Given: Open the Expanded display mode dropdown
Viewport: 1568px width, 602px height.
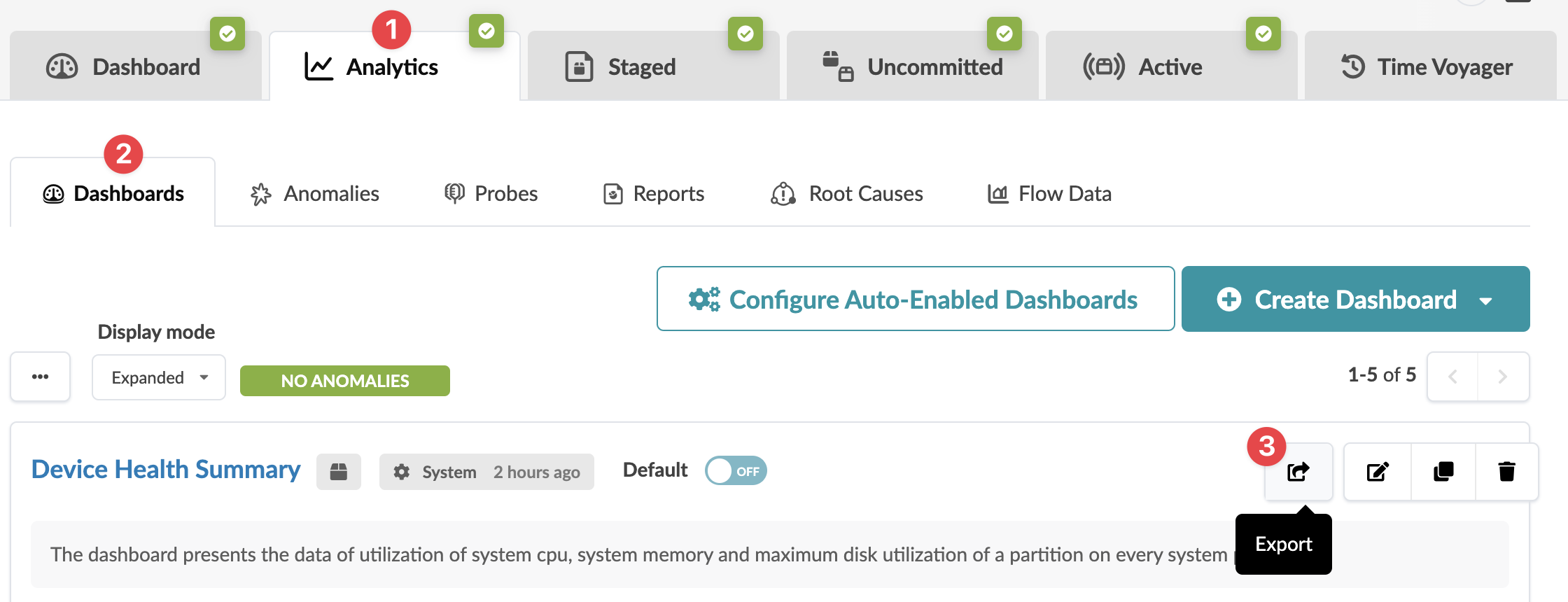Looking at the screenshot, I should (159, 377).
